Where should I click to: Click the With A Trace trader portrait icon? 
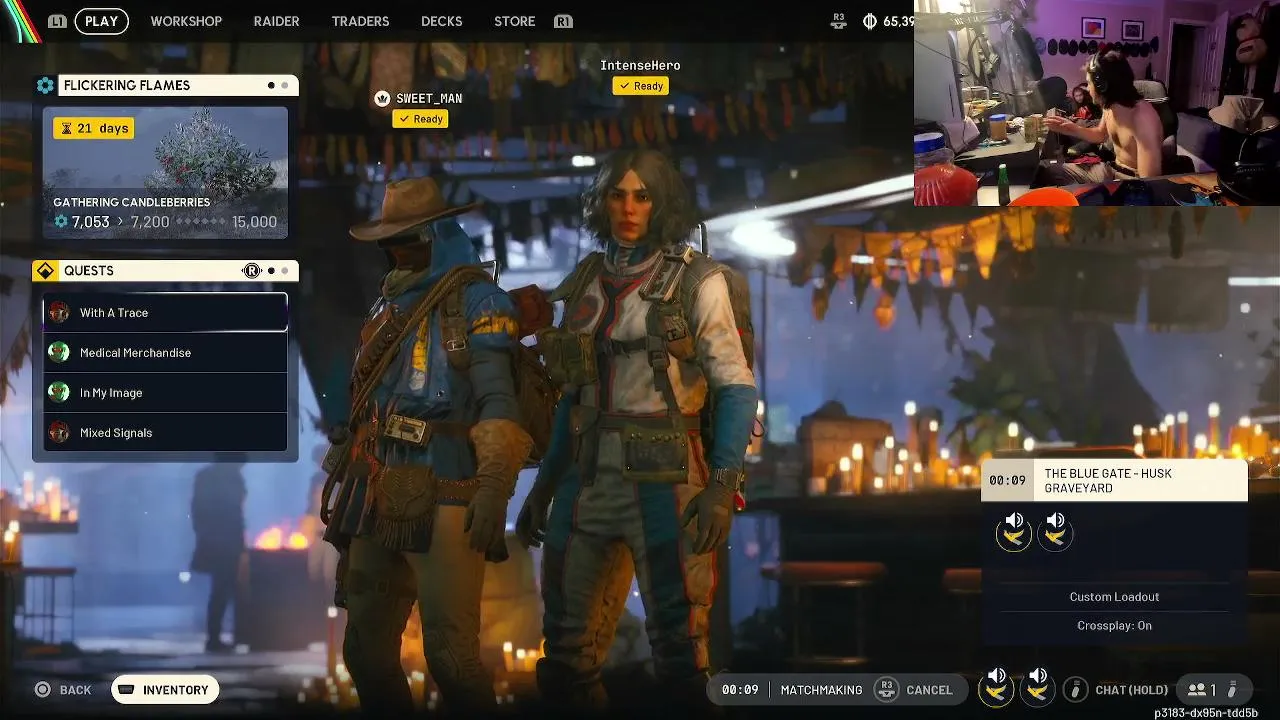pyautogui.click(x=59, y=313)
